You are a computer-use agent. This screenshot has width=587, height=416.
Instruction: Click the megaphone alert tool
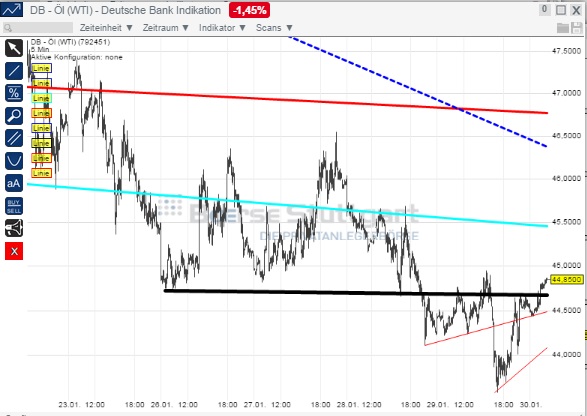(14, 228)
